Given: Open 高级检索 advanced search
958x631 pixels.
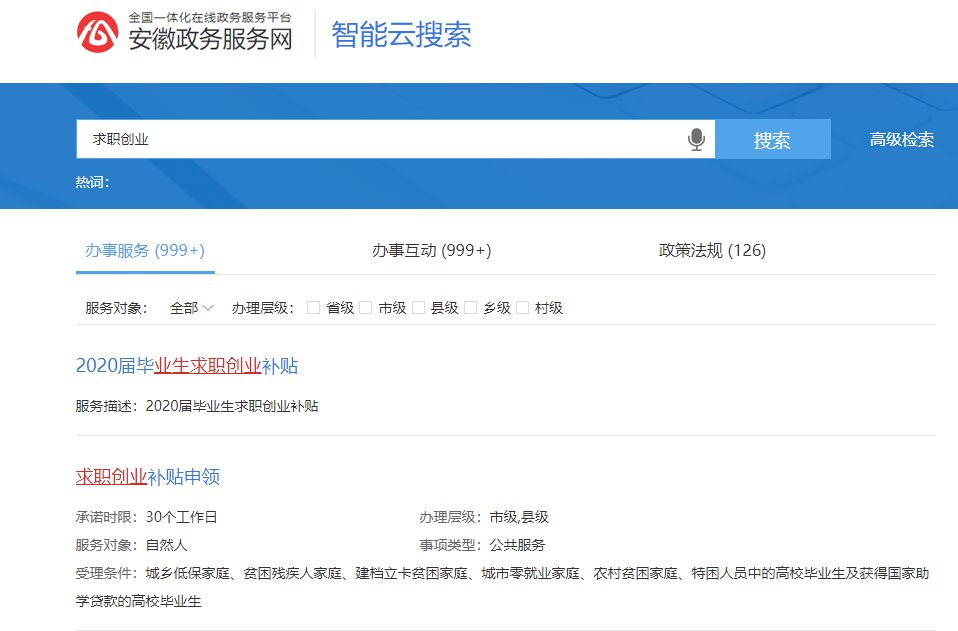Looking at the screenshot, I should tap(901, 139).
